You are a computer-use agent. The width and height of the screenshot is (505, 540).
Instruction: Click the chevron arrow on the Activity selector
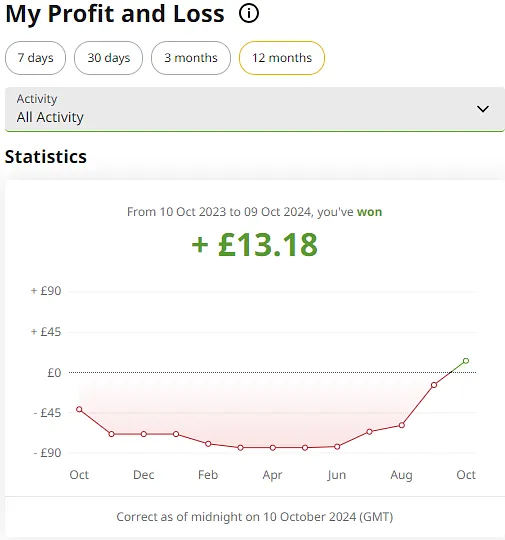click(x=483, y=109)
